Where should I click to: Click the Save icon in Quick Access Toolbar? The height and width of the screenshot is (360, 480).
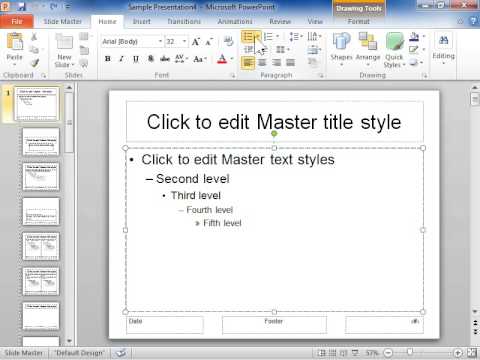[22, 6]
